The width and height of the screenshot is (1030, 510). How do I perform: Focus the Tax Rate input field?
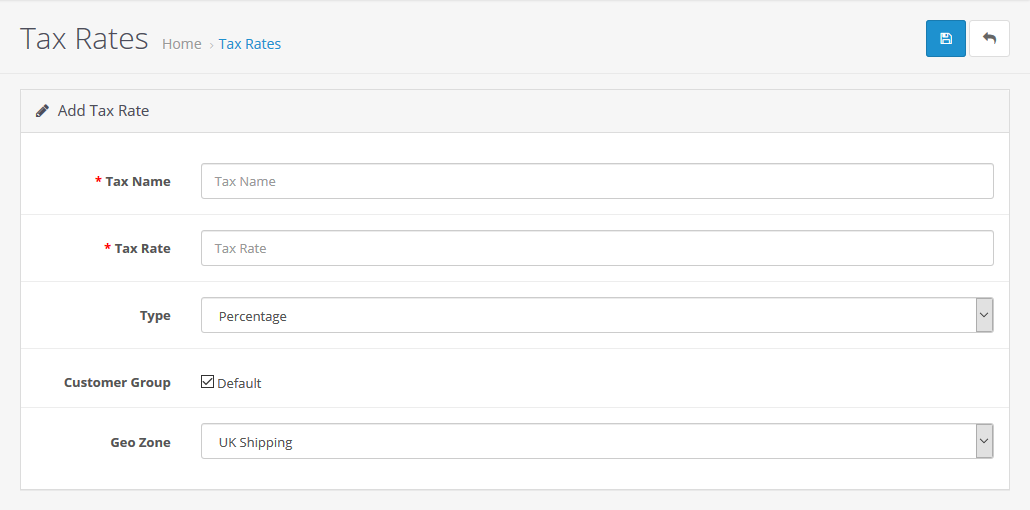(597, 249)
